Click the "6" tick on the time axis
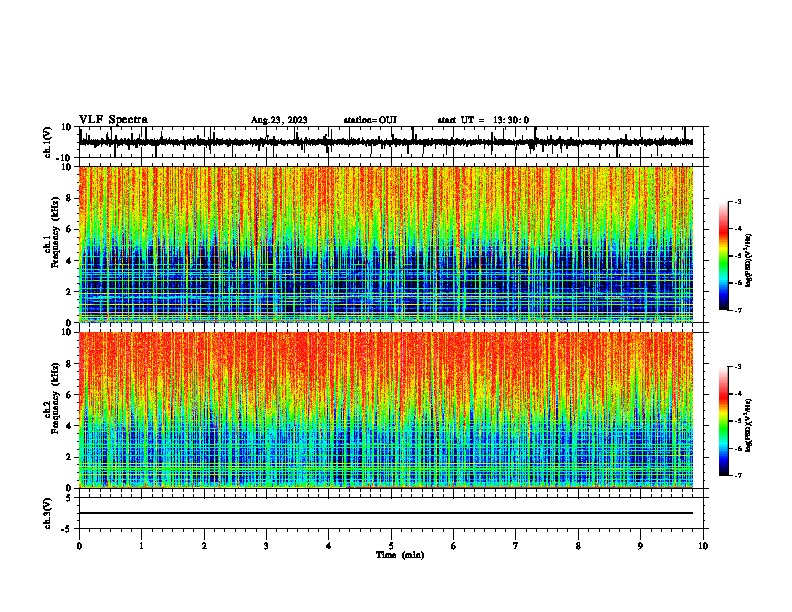 (x=454, y=546)
